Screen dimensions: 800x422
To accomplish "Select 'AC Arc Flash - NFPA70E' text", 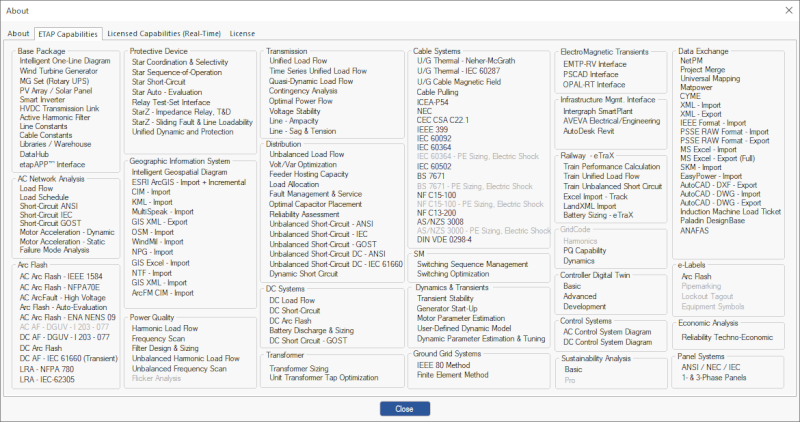I will click(60, 287).
